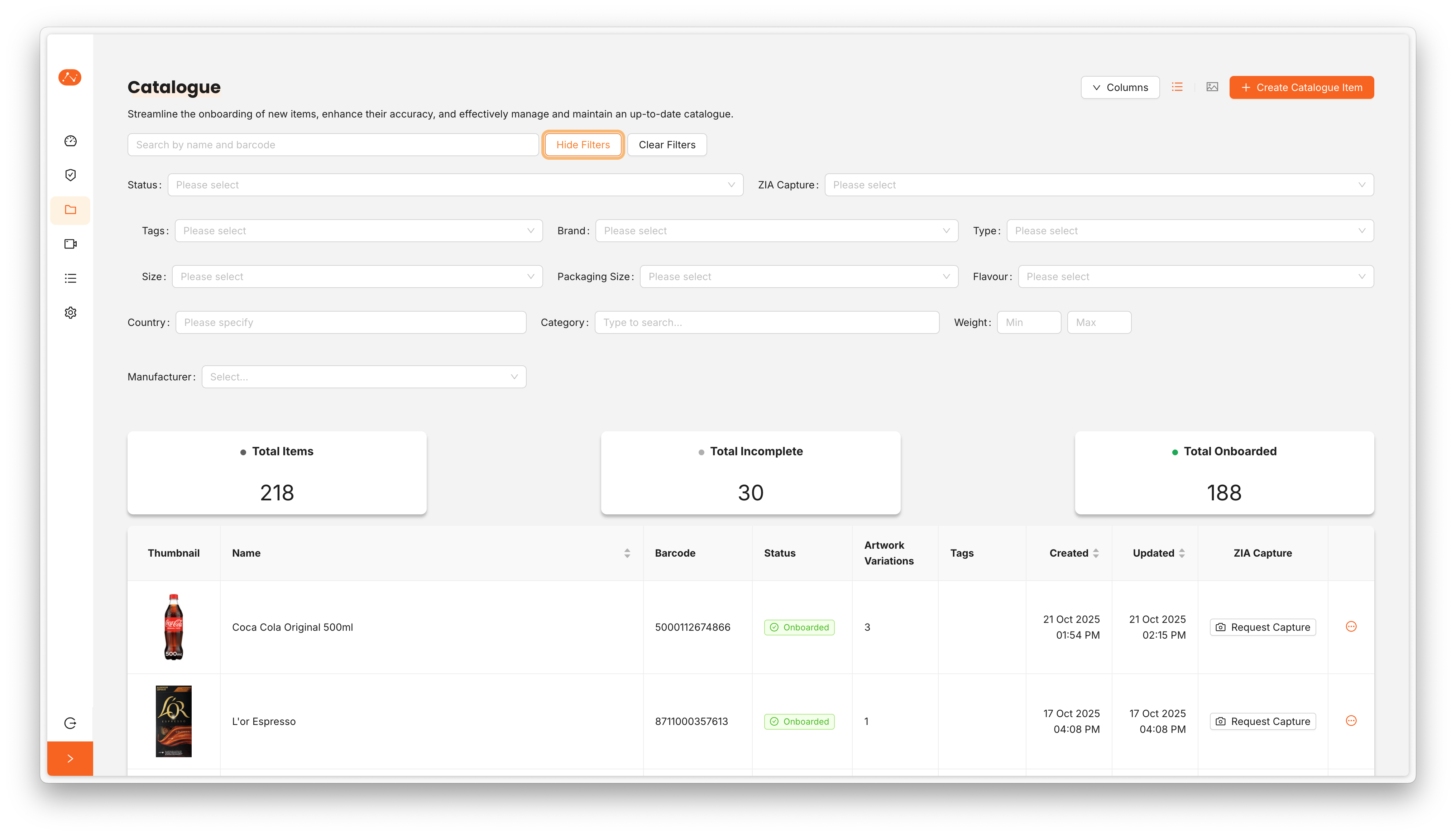Sort the table by Created column
This screenshot has width=1456, height=836.
tap(1096, 553)
